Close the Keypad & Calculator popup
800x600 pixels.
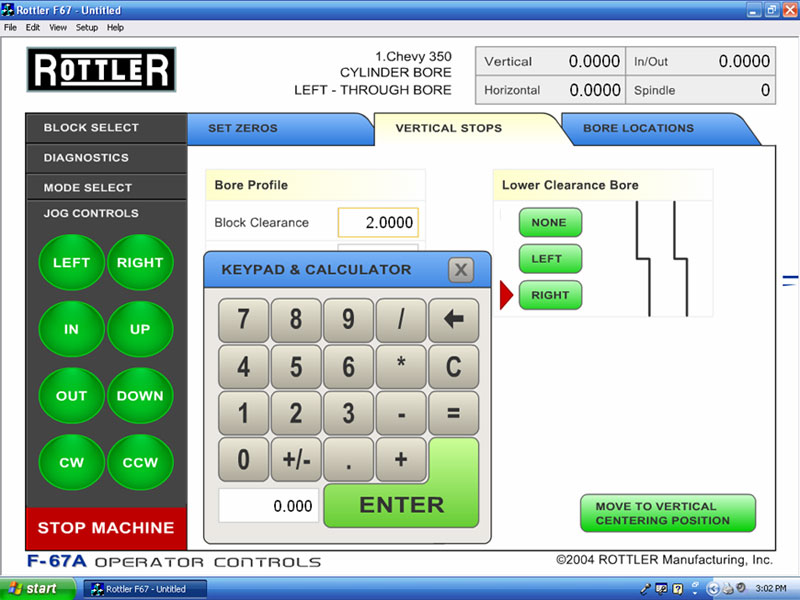(460, 270)
